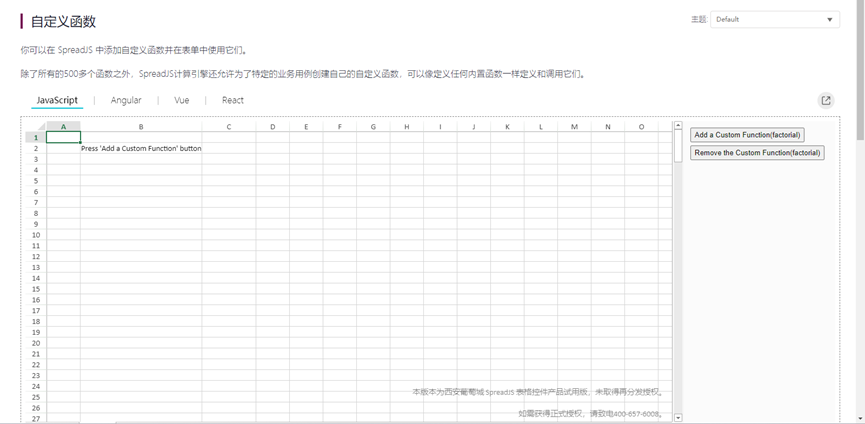
Task: Select row header 1
Action: 36,137
